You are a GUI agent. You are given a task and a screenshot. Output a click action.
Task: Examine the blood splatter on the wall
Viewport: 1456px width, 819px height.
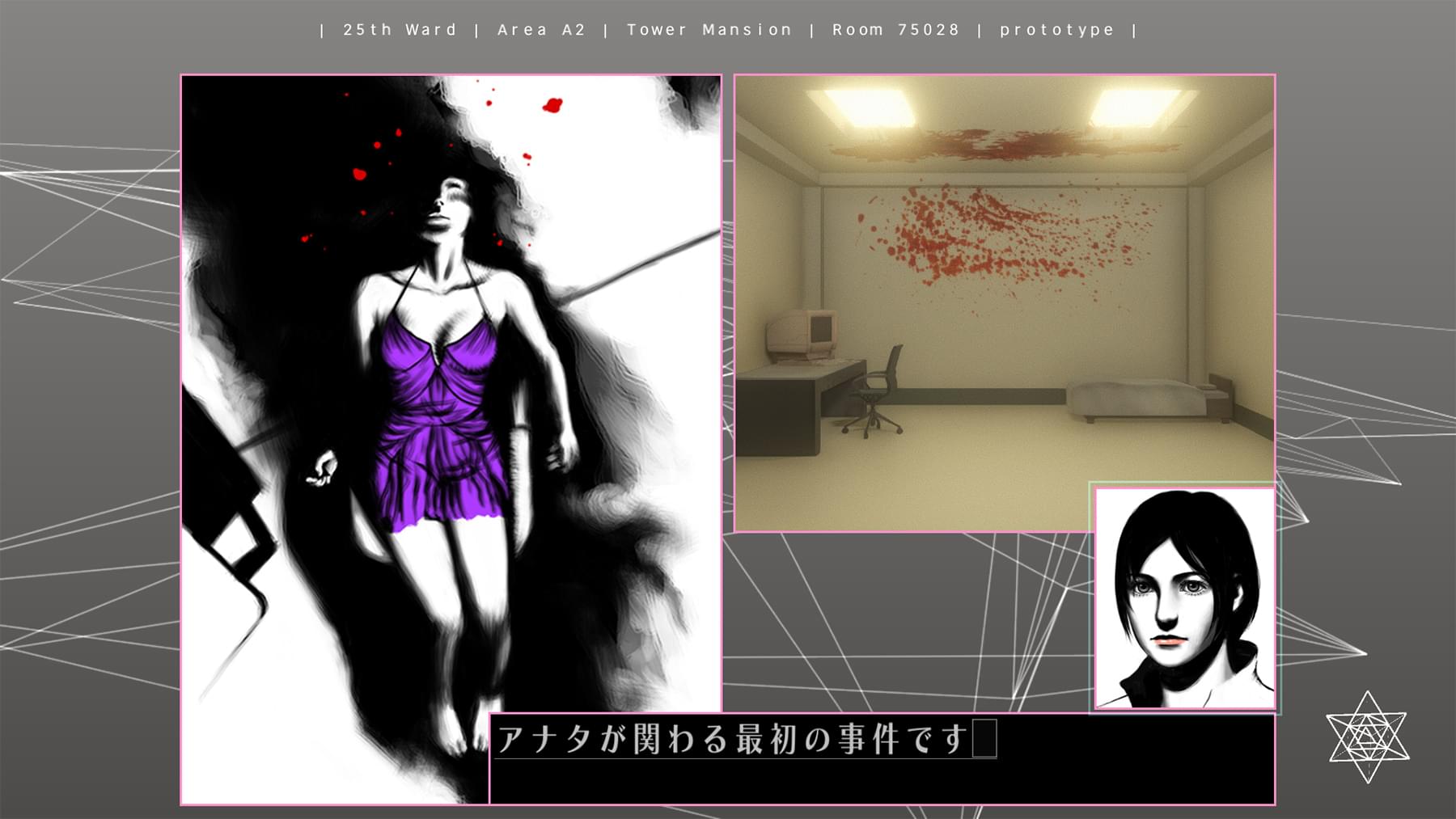tap(1003, 239)
